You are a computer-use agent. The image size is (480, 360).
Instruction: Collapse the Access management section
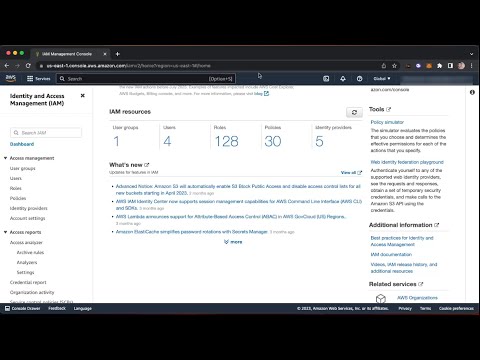5,158
